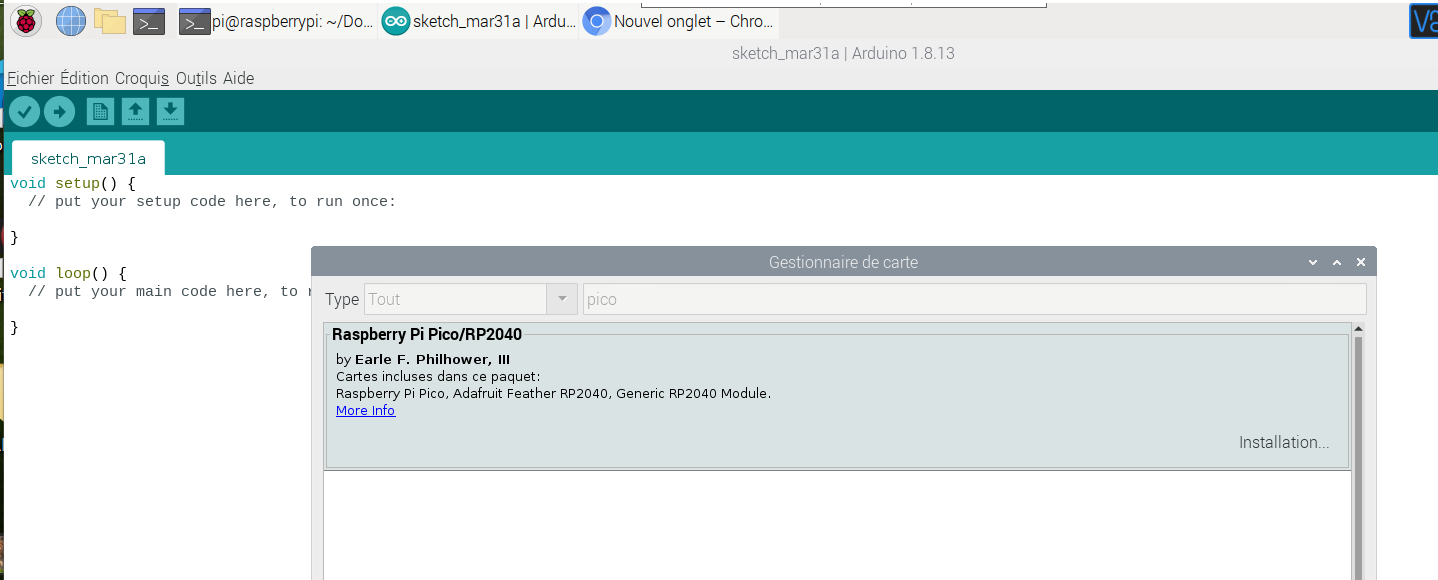Viewport: 1438px width, 580px height.
Task: Open the file manager folders icon
Action: pos(109,20)
